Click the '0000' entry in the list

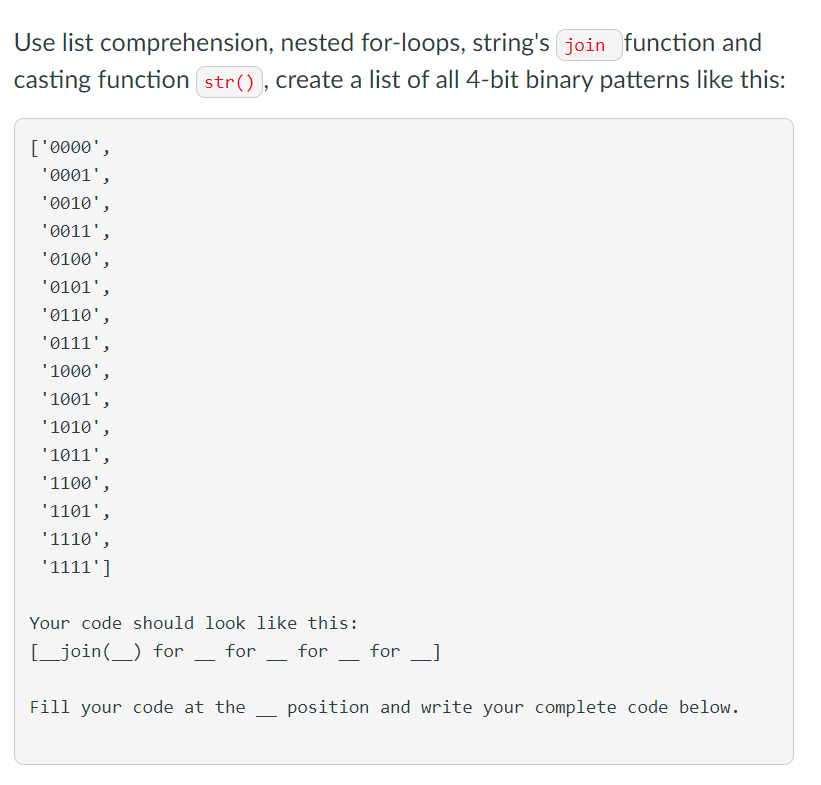pos(70,148)
